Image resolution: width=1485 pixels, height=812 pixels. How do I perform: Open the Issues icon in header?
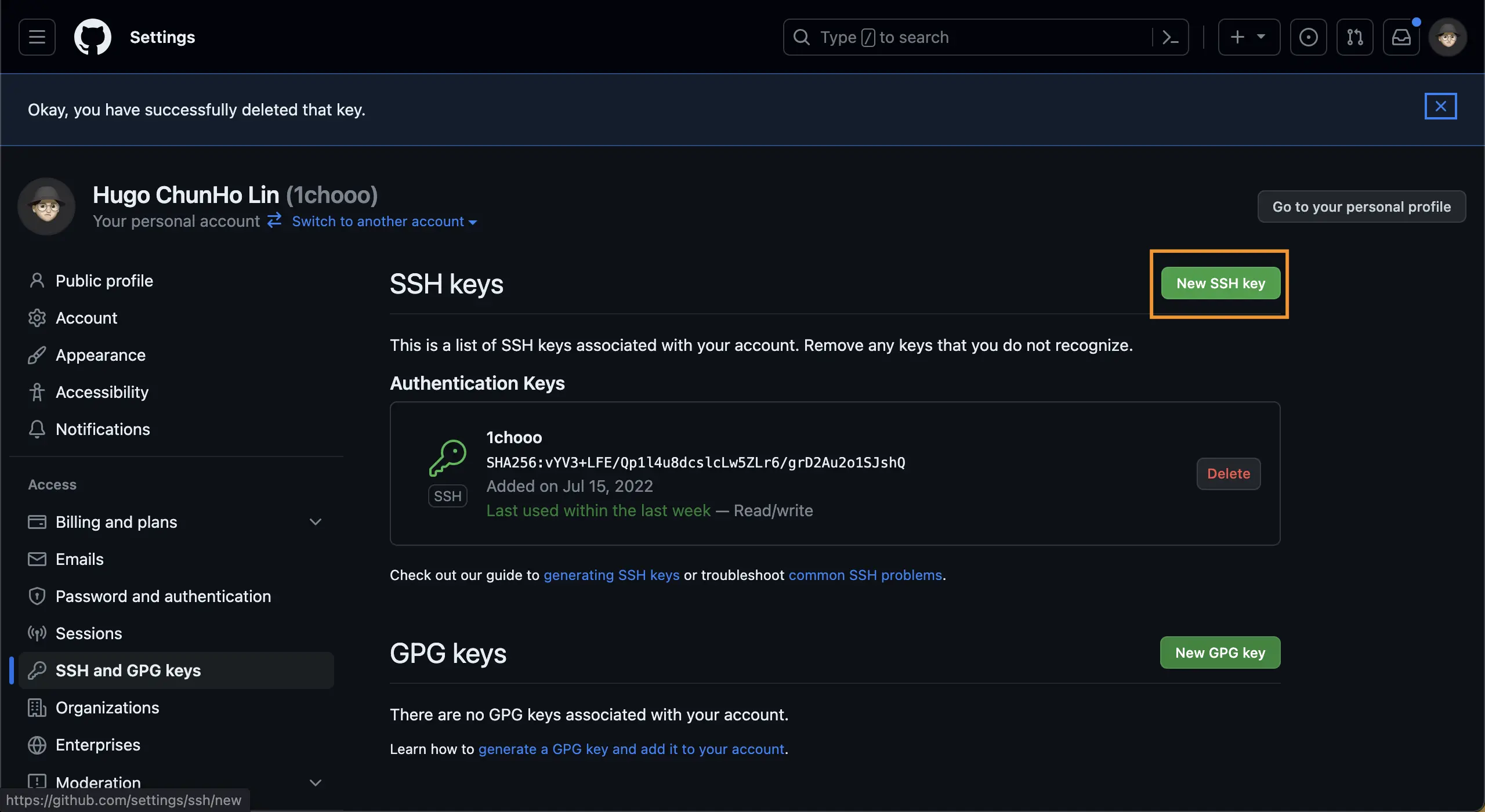coord(1308,37)
